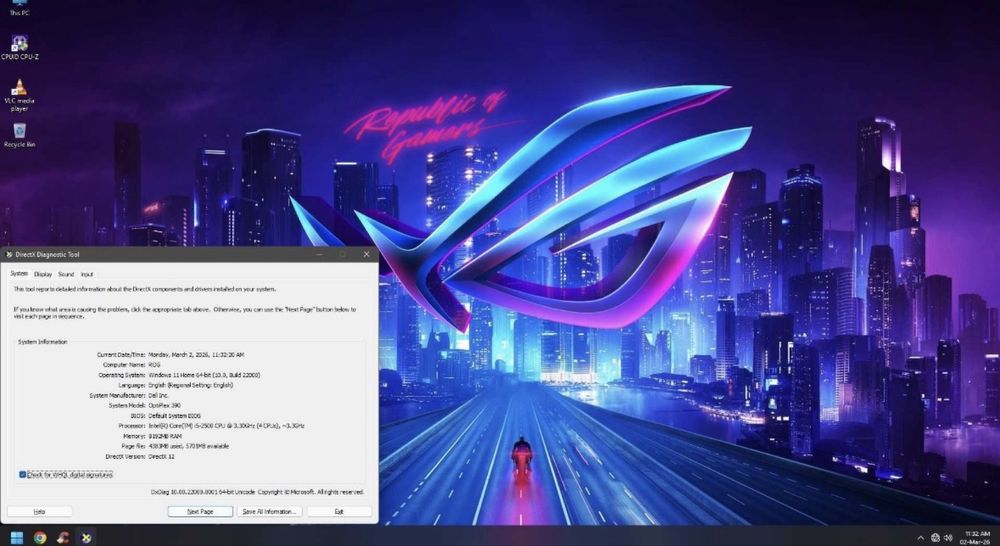Open the Recycle Bin desktop icon
Image resolution: width=1000 pixels, height=546 pixels.
[19, 135]
